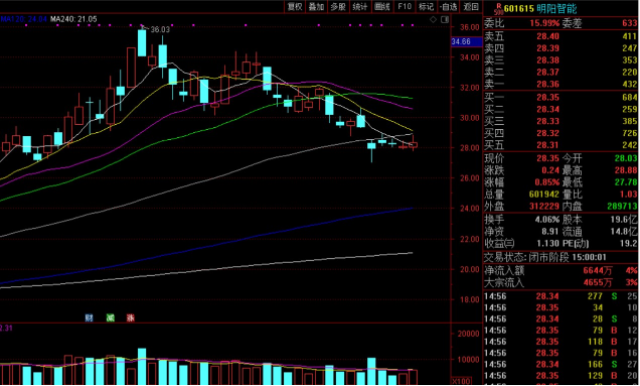
Task: Open 叠加 overlay options
Action: click(x=316, y=7)
